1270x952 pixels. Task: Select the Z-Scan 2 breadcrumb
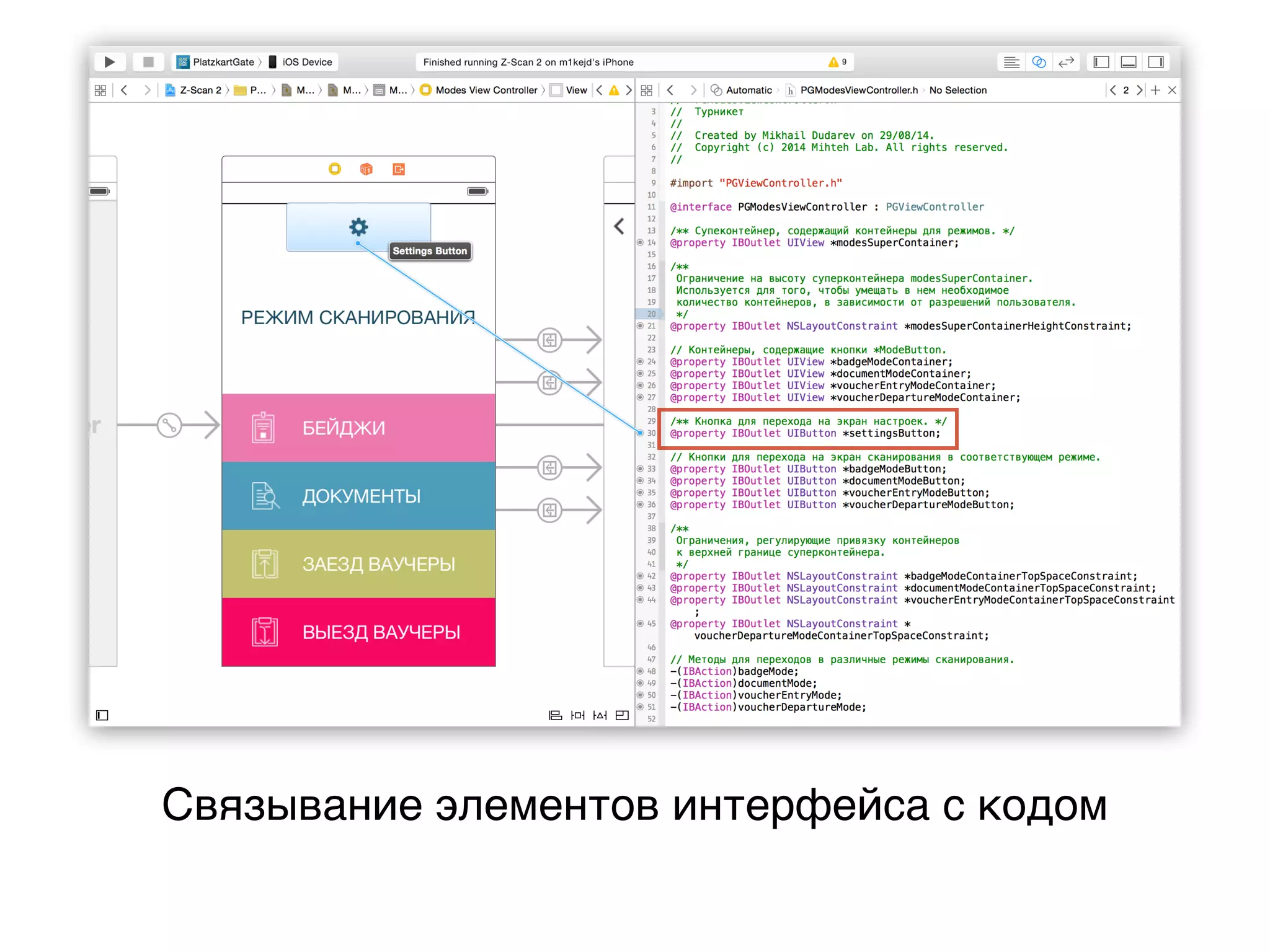193,90
